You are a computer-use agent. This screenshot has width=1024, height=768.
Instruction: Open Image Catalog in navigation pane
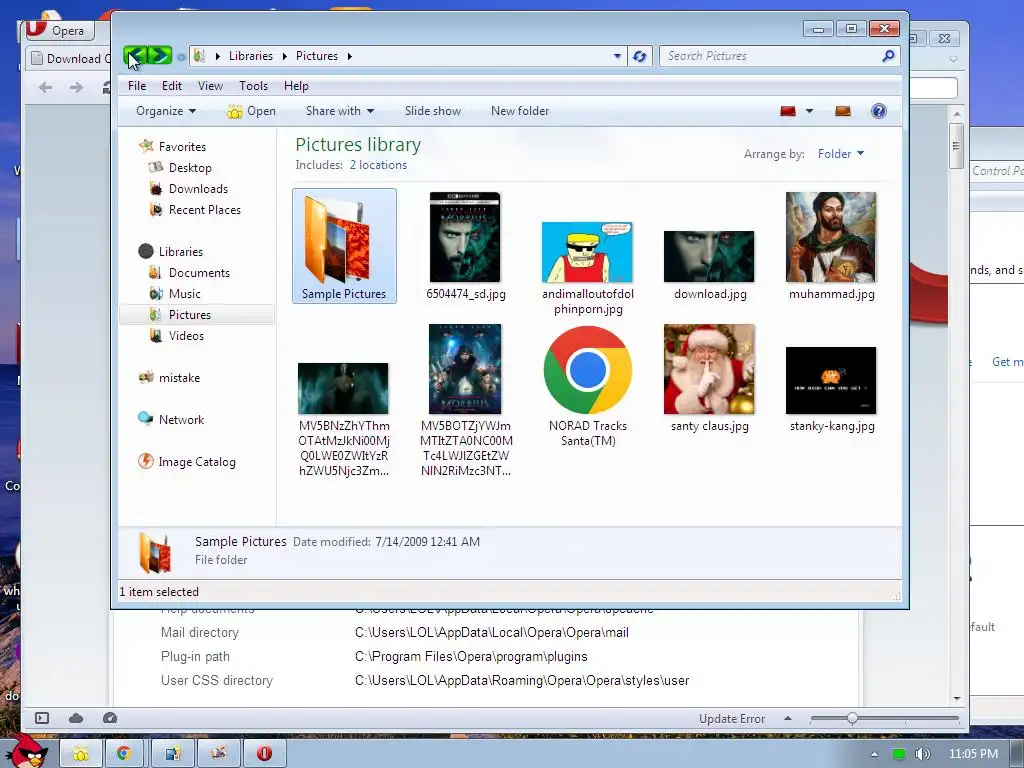(186, 462)
